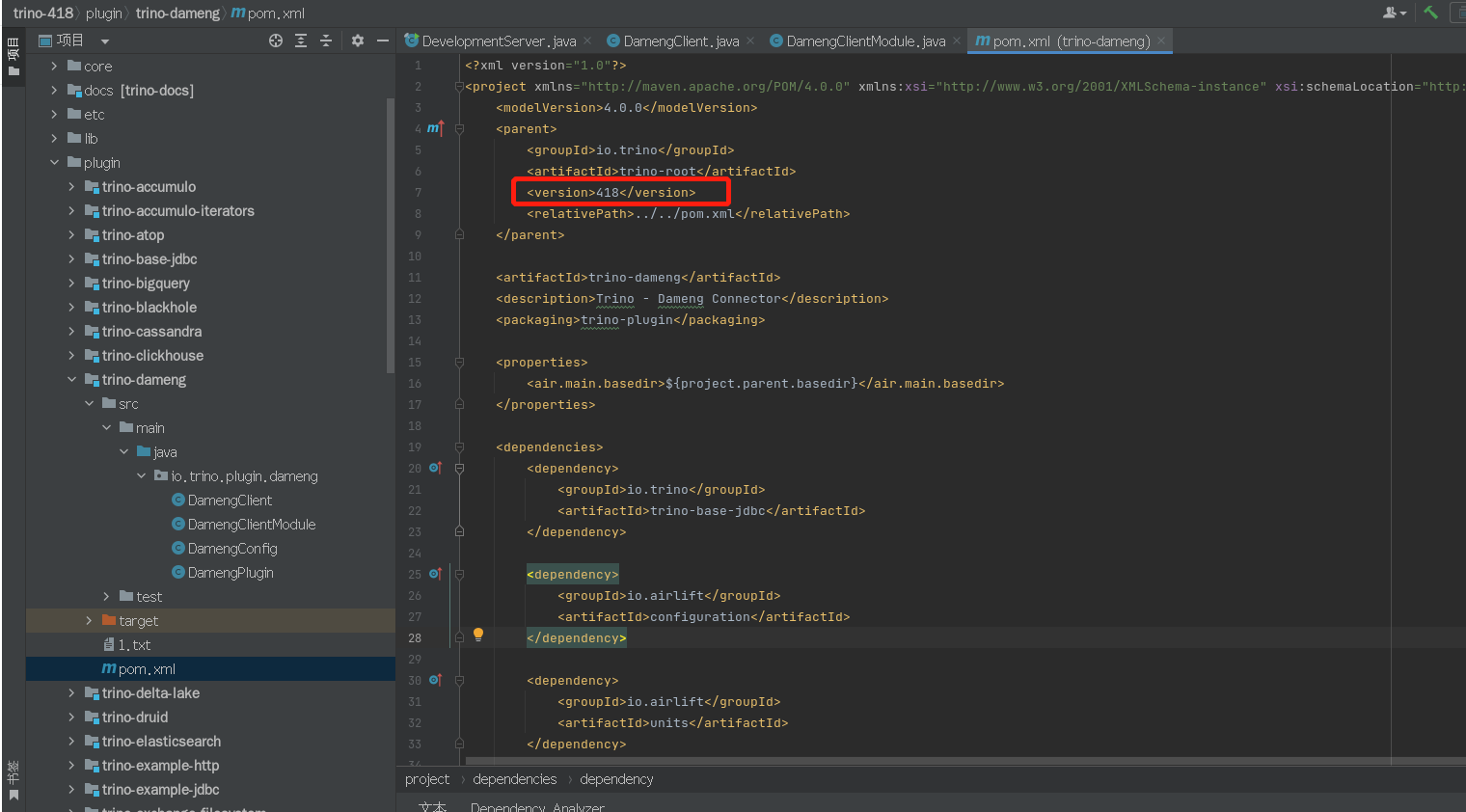
Task: Click the Collapse All icon in Project panel
Action: (326, 41)
